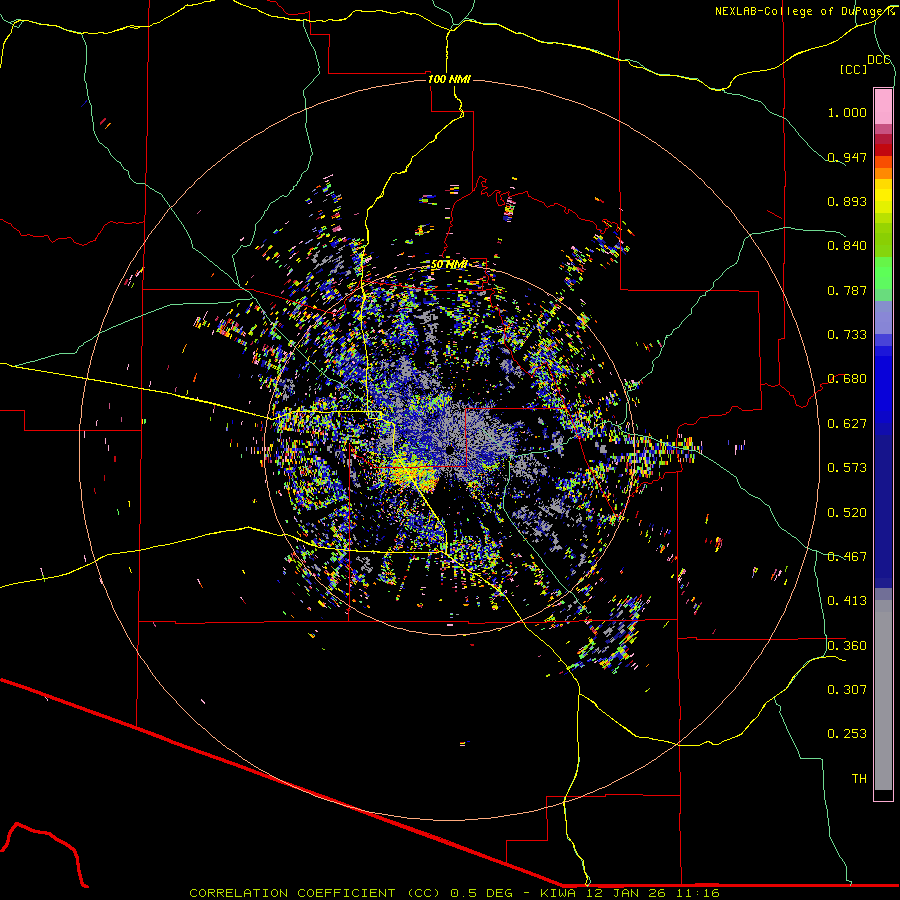Select the 0.413 value on the color scale
This screenshot has width=900, height=900.
pyautogui.click(x=847, y=601)
